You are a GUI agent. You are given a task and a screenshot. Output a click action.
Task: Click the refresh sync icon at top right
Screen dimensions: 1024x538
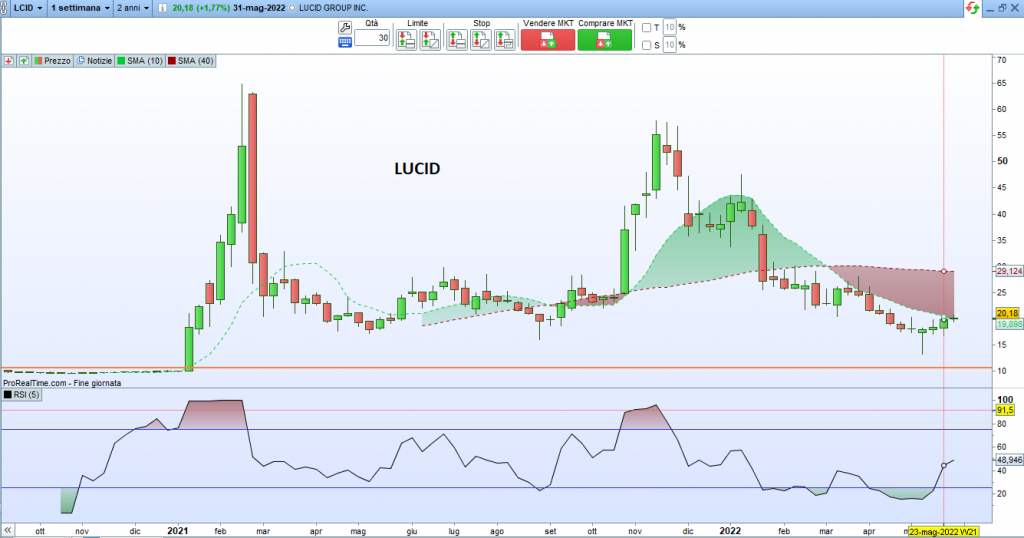972,8
